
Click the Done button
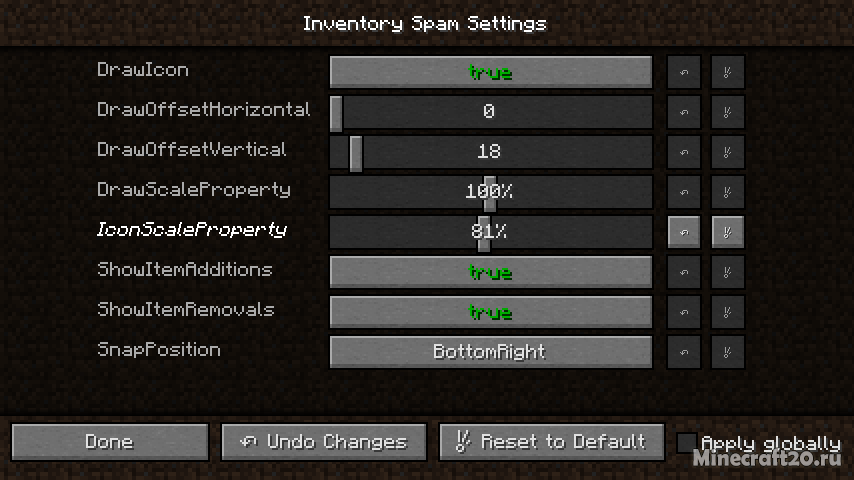pos(110,442)
